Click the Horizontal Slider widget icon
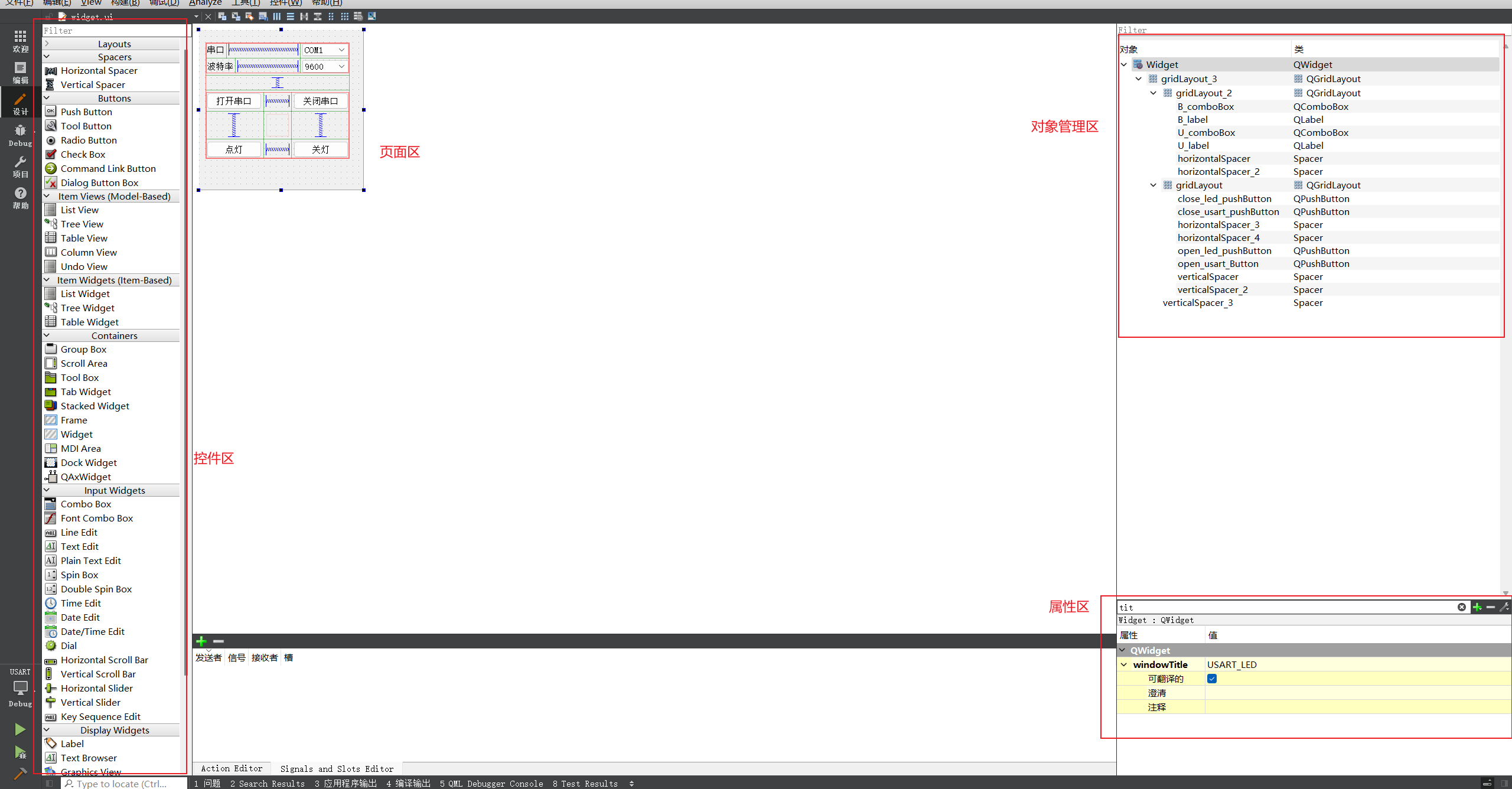The image size is (1512, 789). (51, 688)
